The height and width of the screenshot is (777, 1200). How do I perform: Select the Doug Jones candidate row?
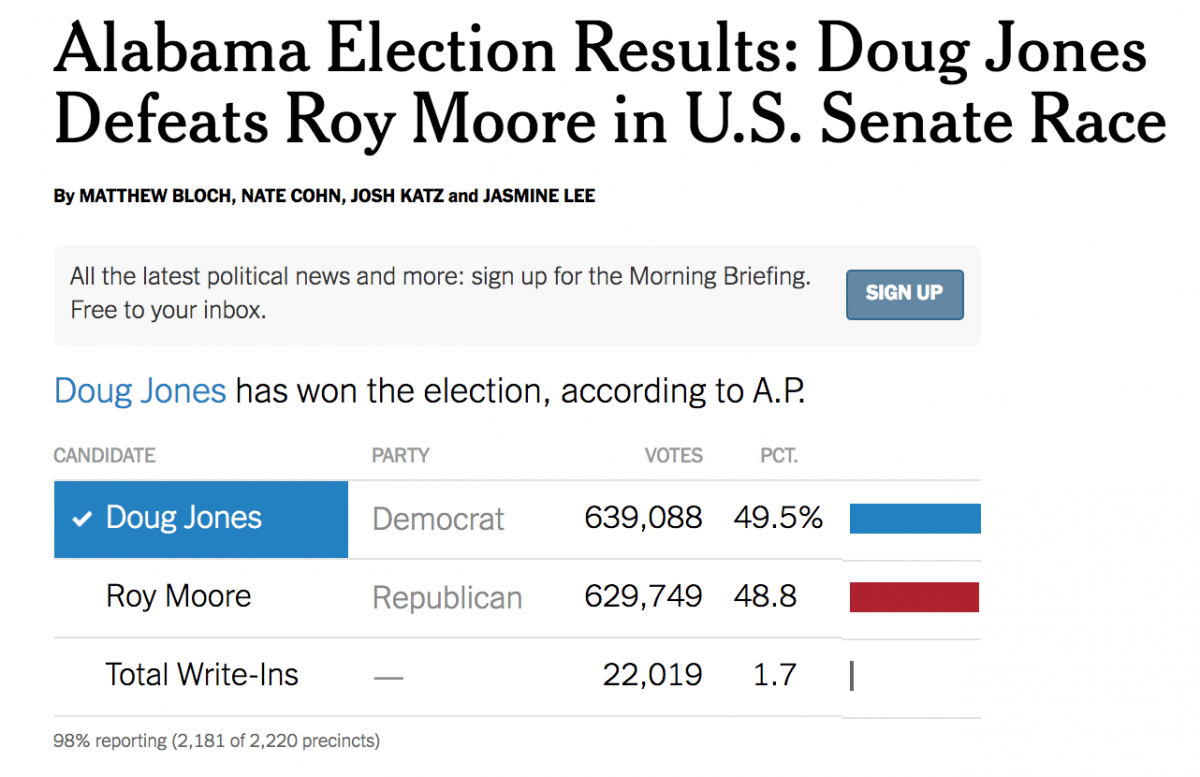coord(200,519)
